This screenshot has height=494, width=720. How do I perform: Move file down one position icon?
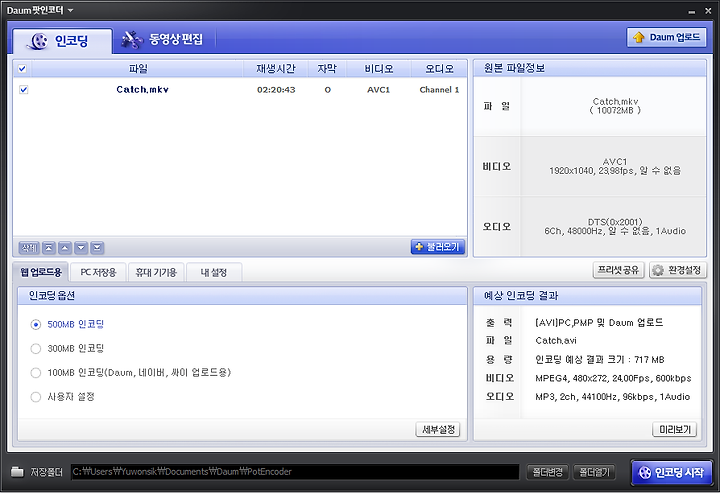coord(81,248)
